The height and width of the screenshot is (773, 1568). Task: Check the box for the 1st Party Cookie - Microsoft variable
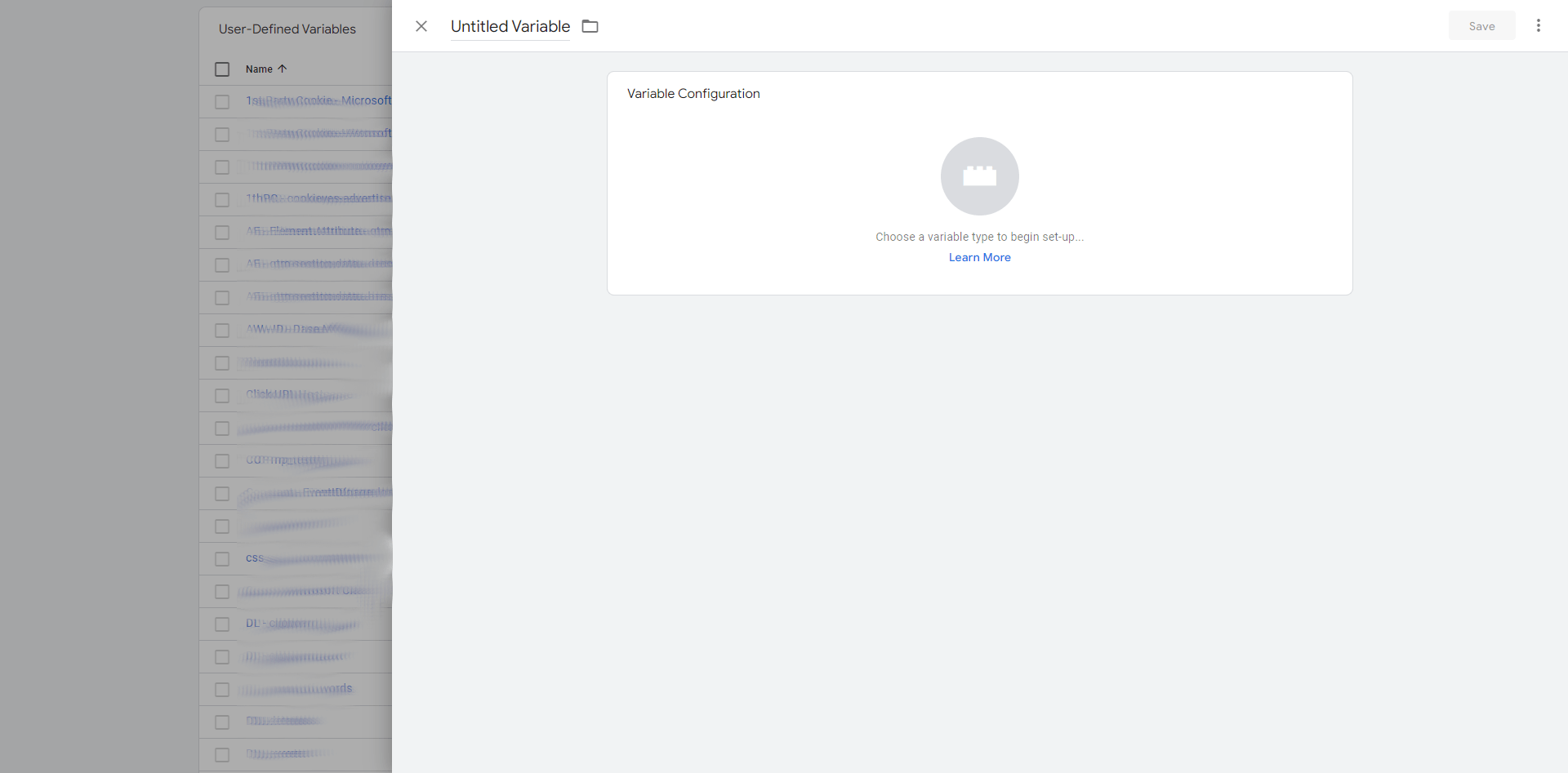tap(222, 102)
